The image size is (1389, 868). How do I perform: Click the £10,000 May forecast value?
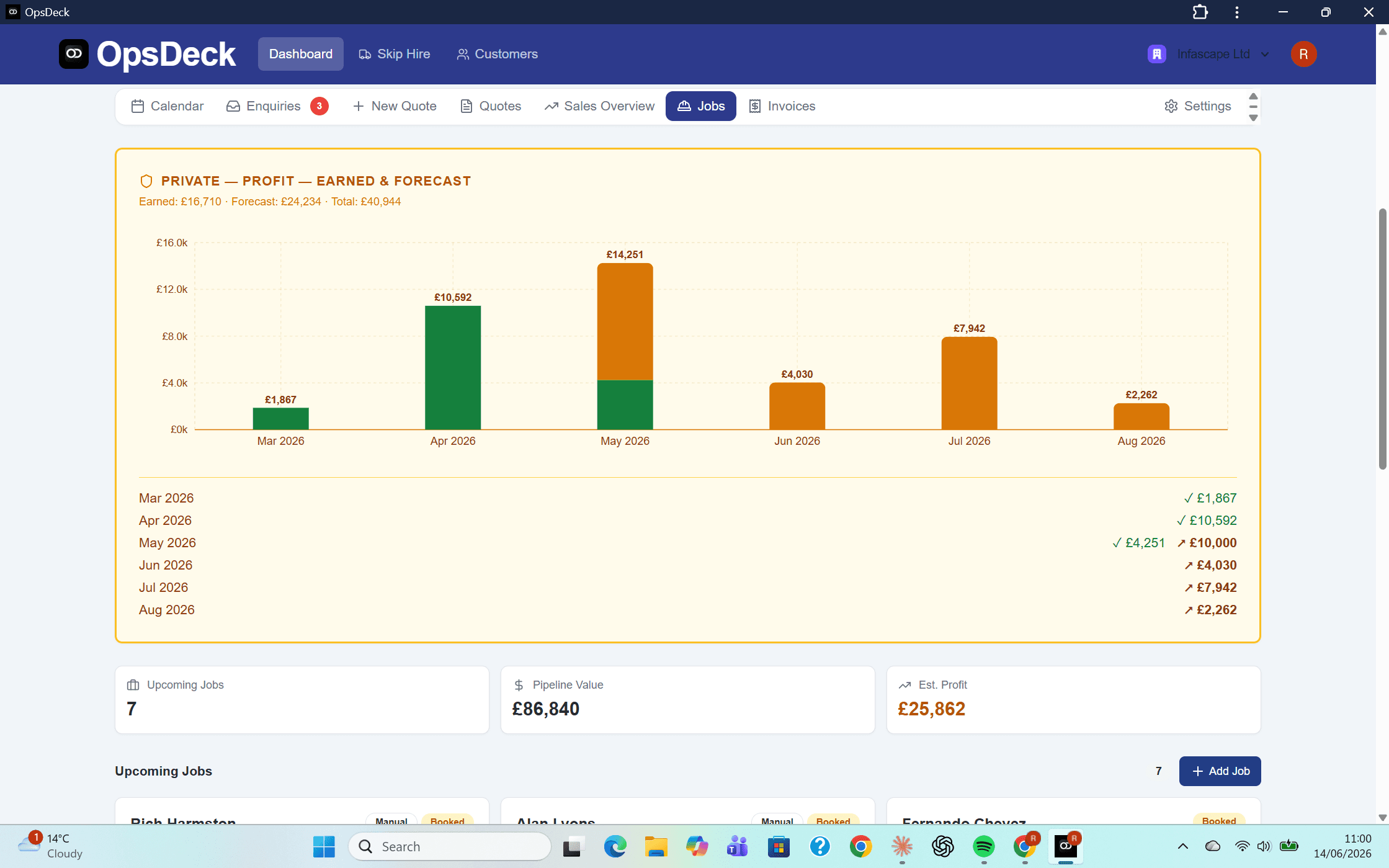coord(1207,543)
